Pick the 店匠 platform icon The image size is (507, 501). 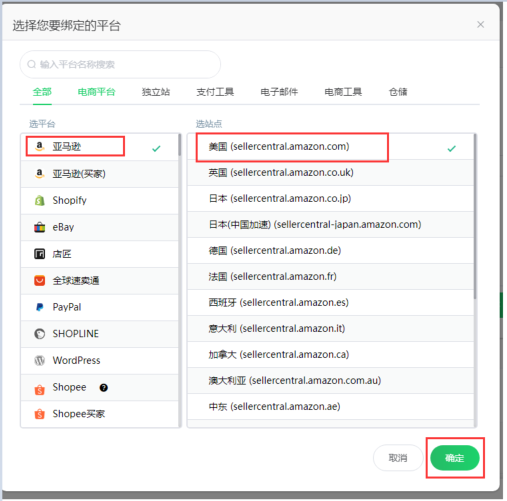(40, 254)
